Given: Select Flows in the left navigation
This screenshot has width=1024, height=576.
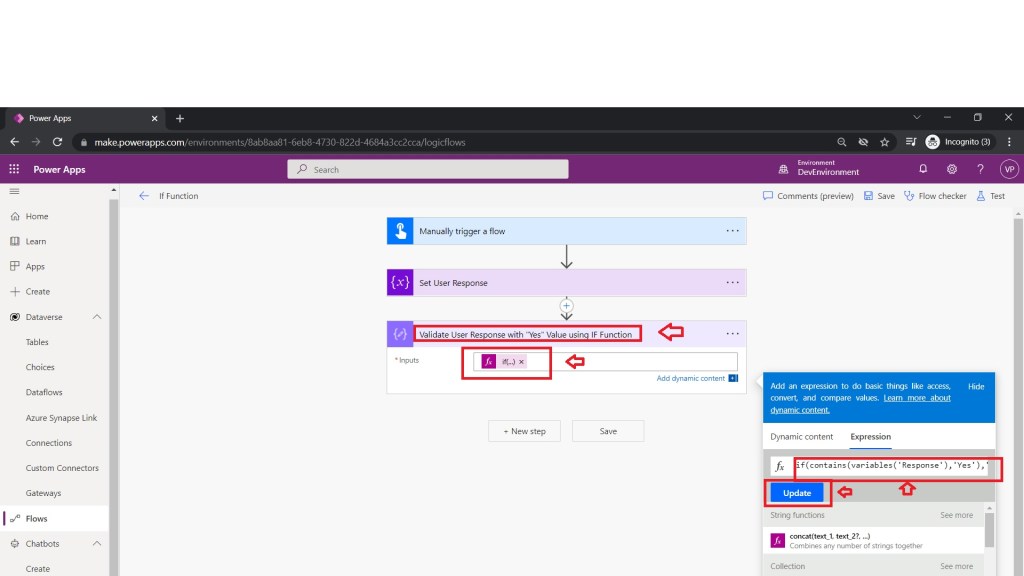Looking at the screenshot, I should 36,519.
